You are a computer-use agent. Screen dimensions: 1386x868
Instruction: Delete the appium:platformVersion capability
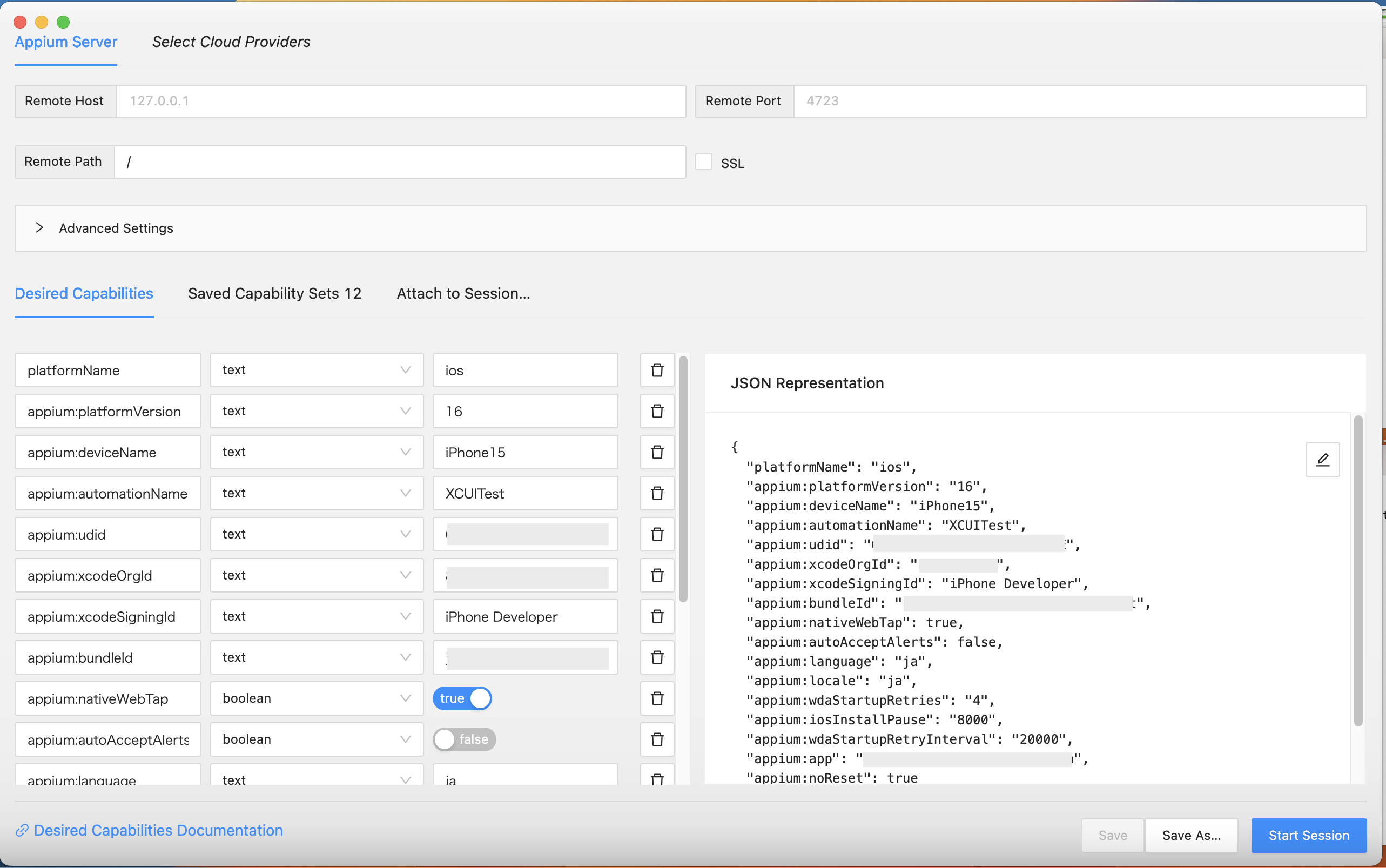click(x=657, y=411)
